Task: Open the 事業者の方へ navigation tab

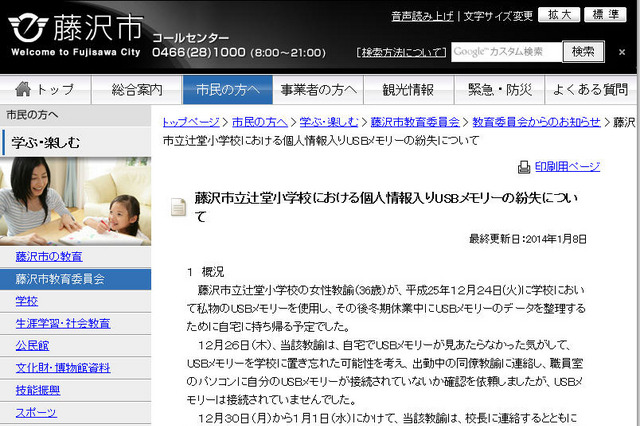Action: [x=318, y=89]
